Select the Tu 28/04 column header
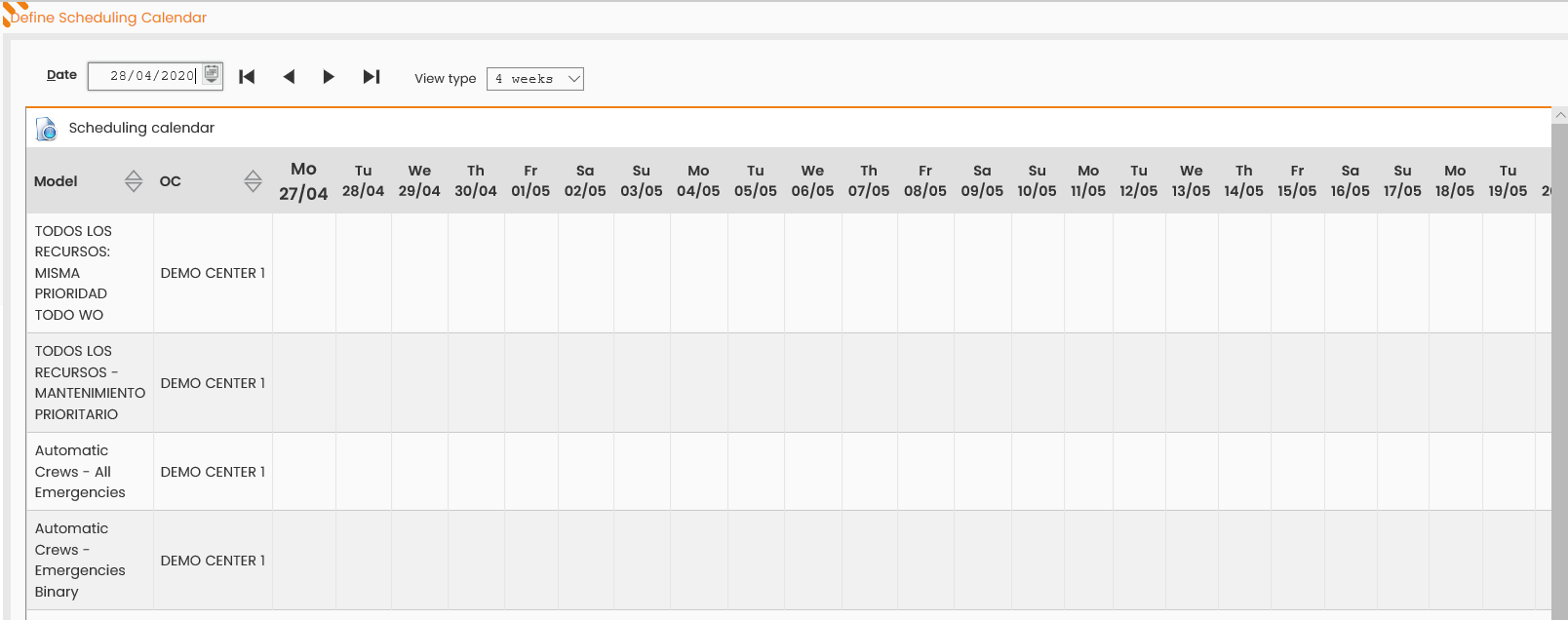1568x620 pixels. click(x=363, y=181)
